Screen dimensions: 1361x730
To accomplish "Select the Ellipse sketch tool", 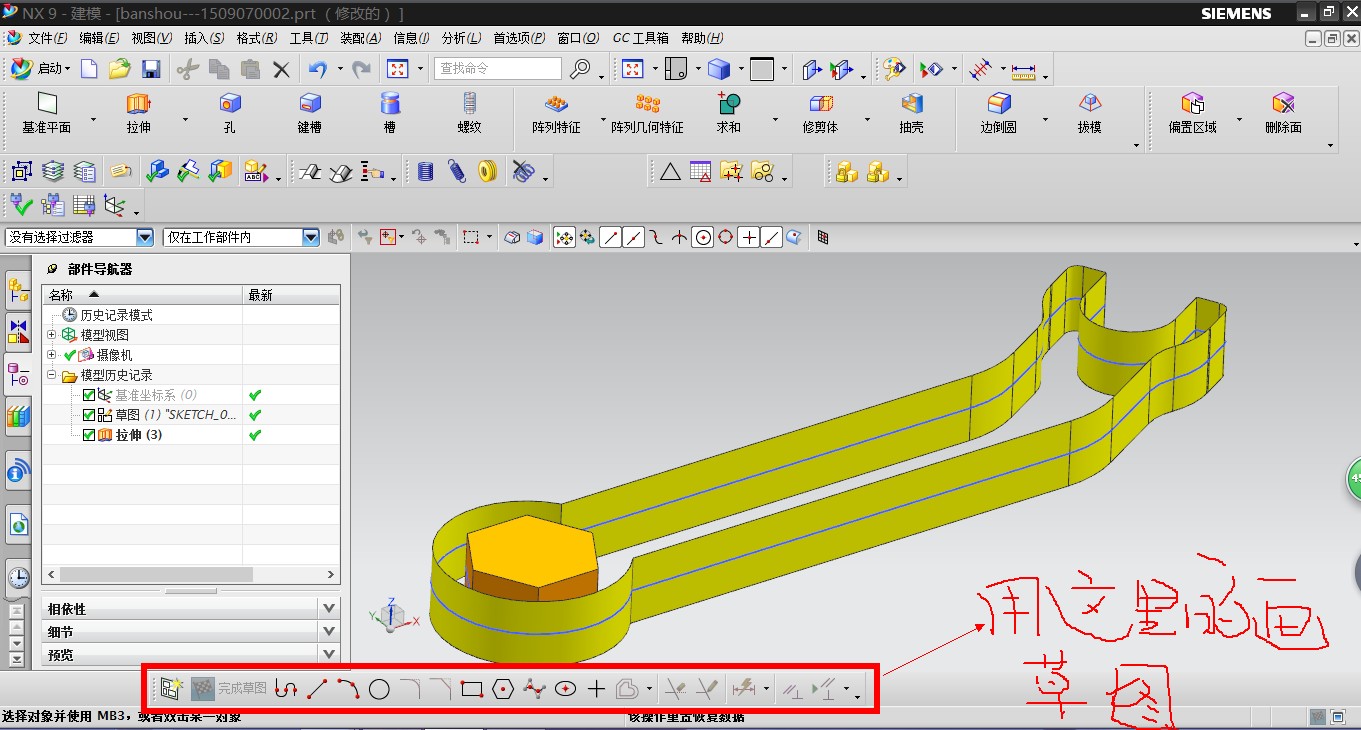I will 565,689.
